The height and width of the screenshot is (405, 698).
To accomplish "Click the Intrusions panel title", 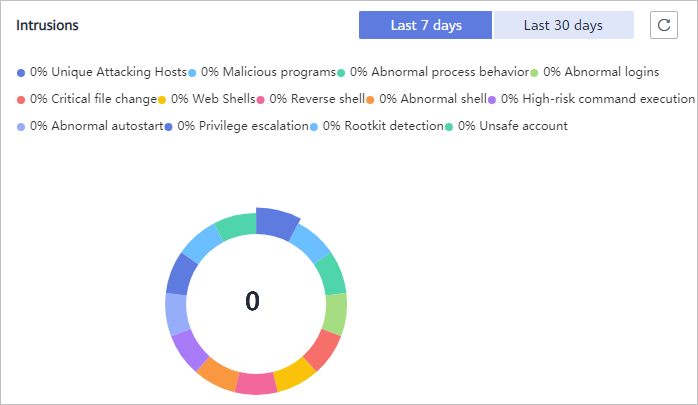I will [47, 25].
